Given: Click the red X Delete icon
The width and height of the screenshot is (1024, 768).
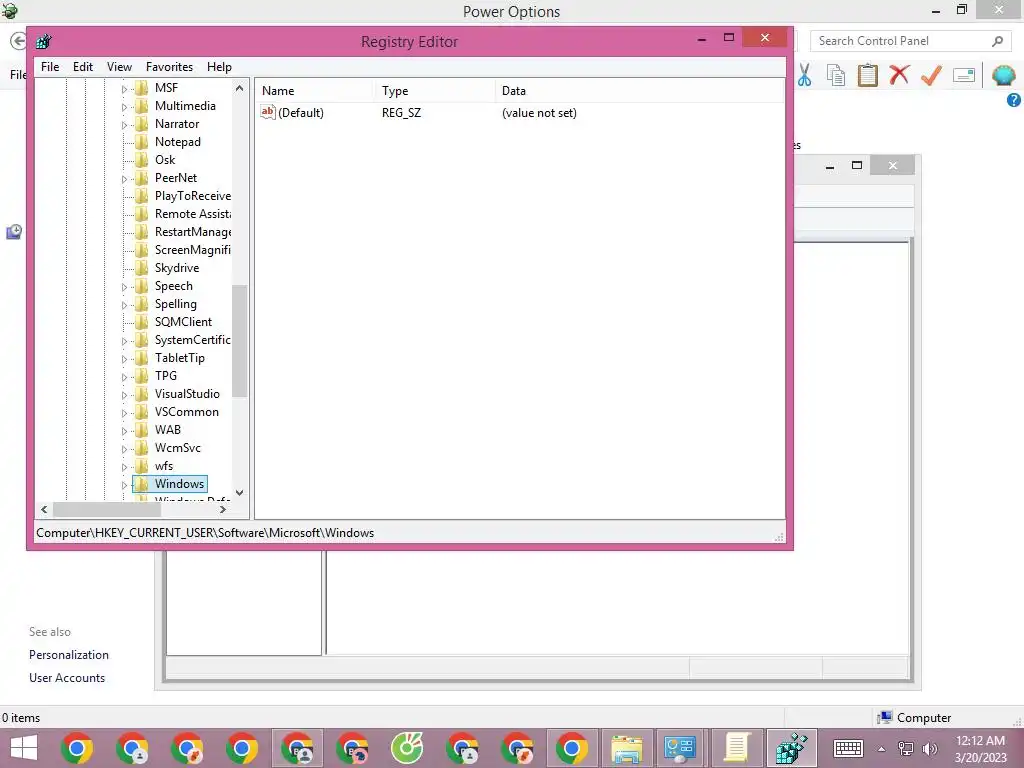Looking at the screenshot, I should pyautogui.click(x=899, y=75).
